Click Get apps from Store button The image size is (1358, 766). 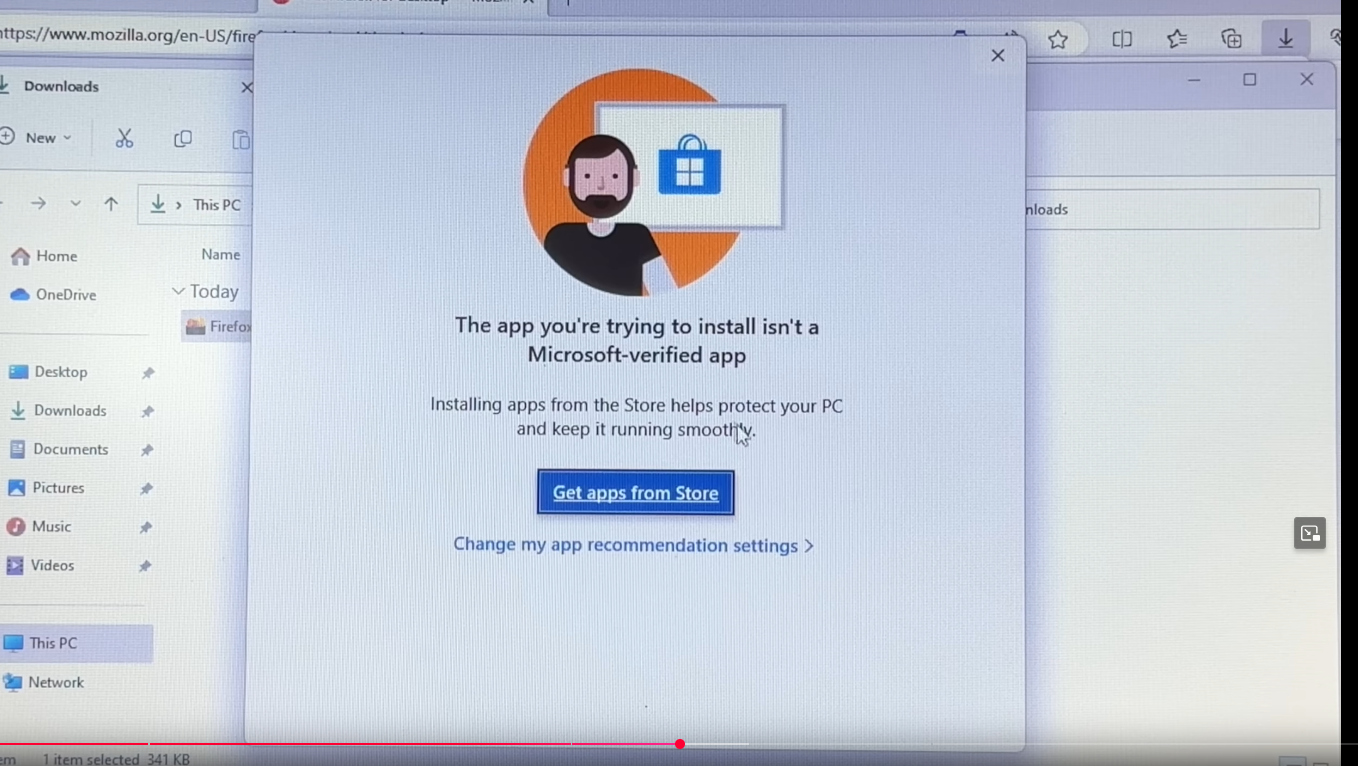click(x=635, y=493)
